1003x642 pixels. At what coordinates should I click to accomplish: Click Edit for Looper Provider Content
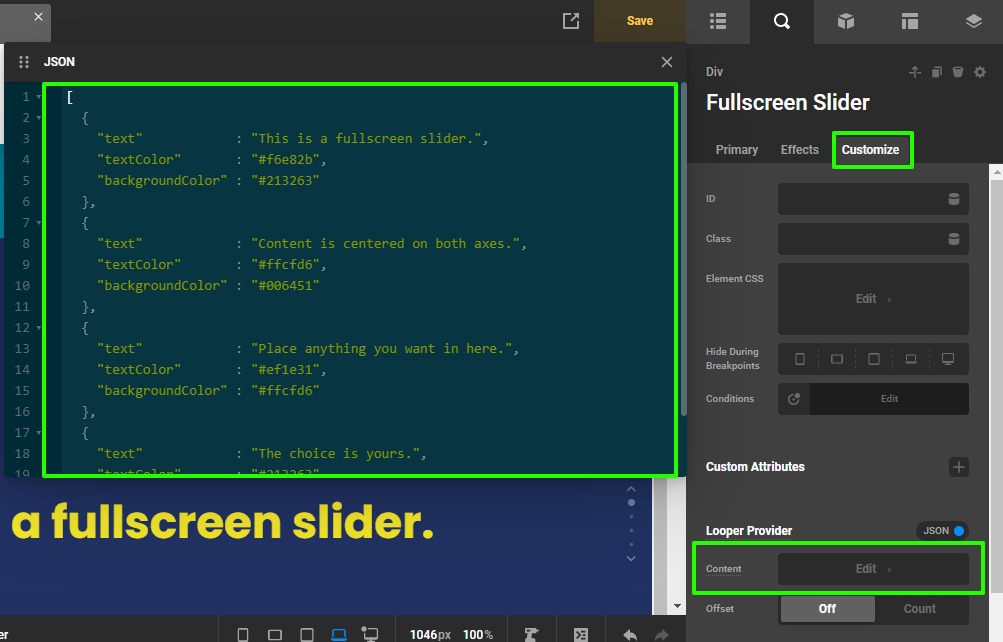873,569
